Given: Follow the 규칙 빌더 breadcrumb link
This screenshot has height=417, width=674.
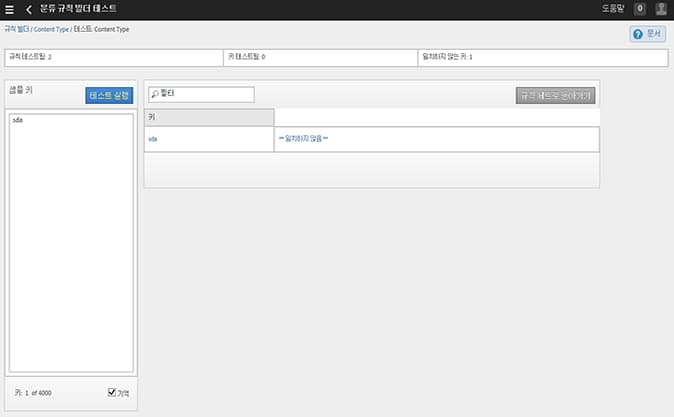Looking at the screenshot, I should (17, 29).
